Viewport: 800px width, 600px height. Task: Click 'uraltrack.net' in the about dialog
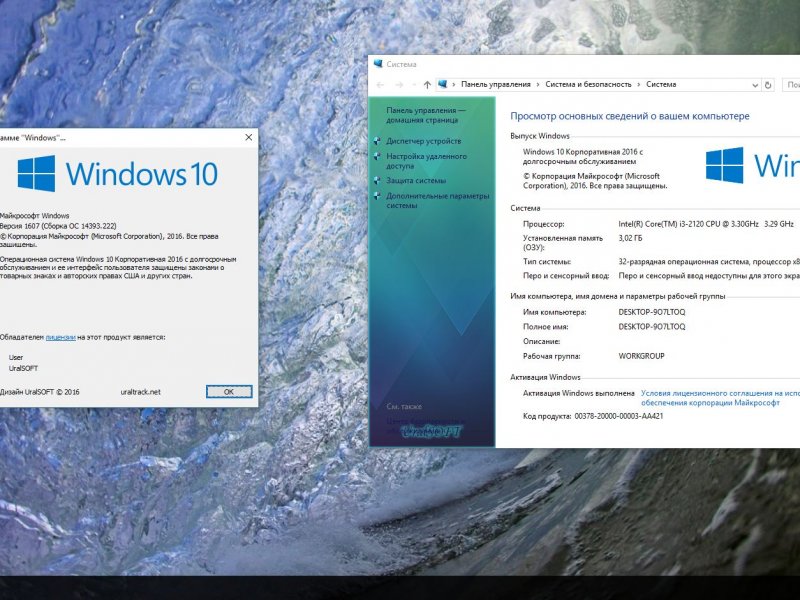tap(140, 392)
